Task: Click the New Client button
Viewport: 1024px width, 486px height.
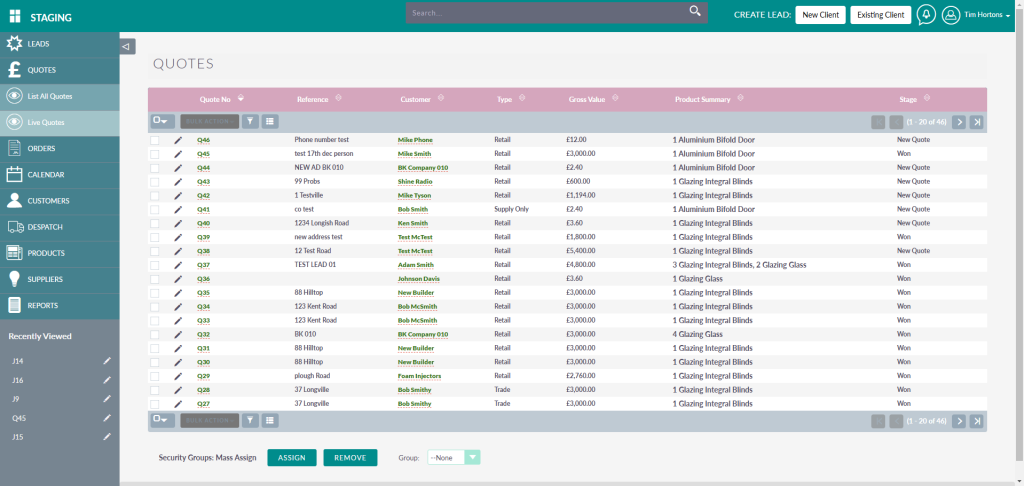Action: pos(819,15)
